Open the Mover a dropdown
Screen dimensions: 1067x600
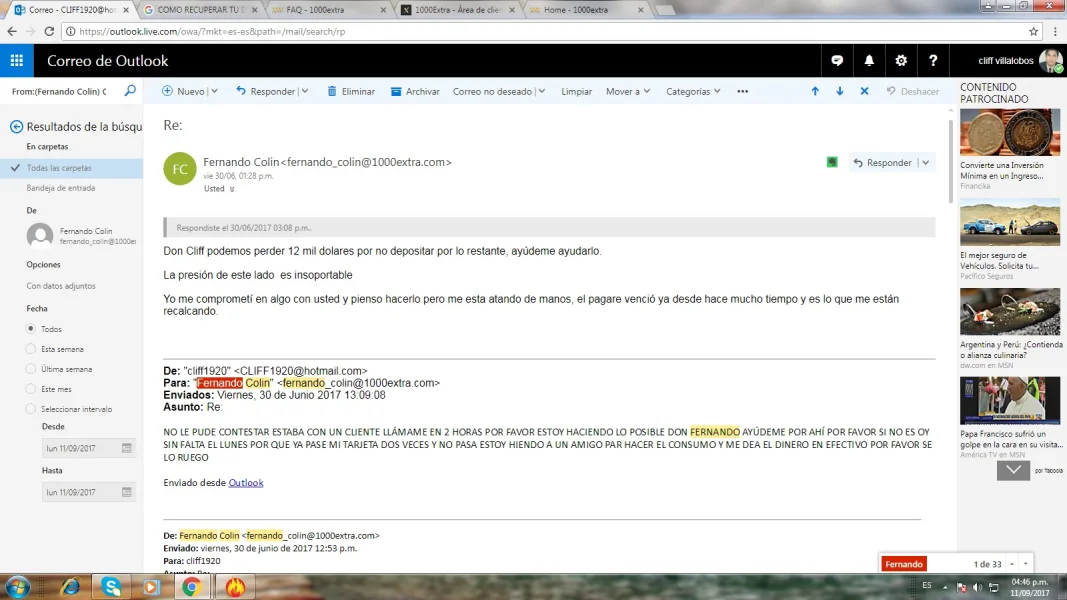pos(628,91)
